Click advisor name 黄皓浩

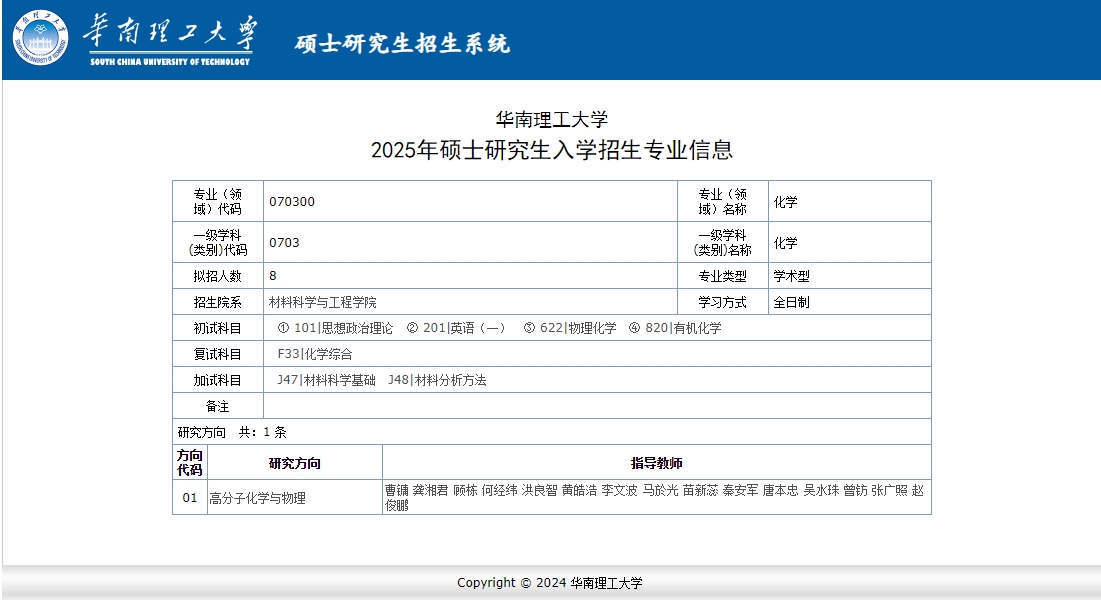tap(579, 490)
